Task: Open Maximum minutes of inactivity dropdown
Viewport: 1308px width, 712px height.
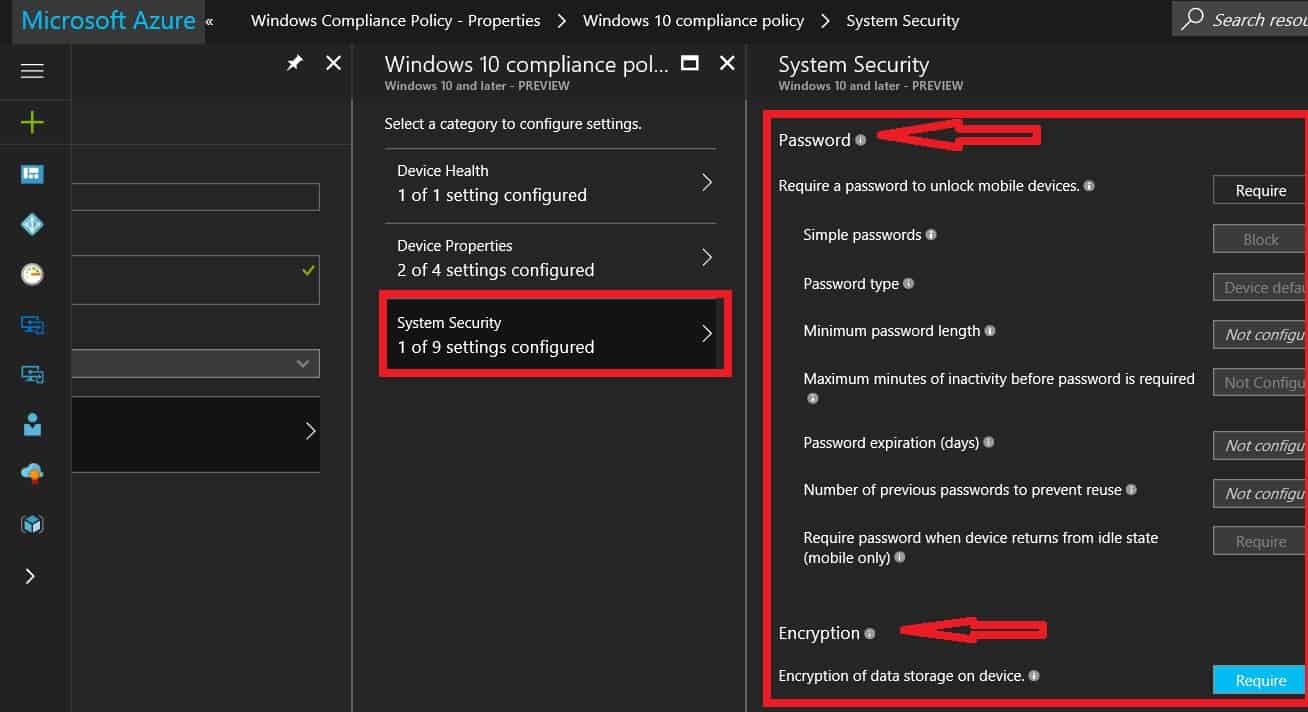Action: [1260, 382]
